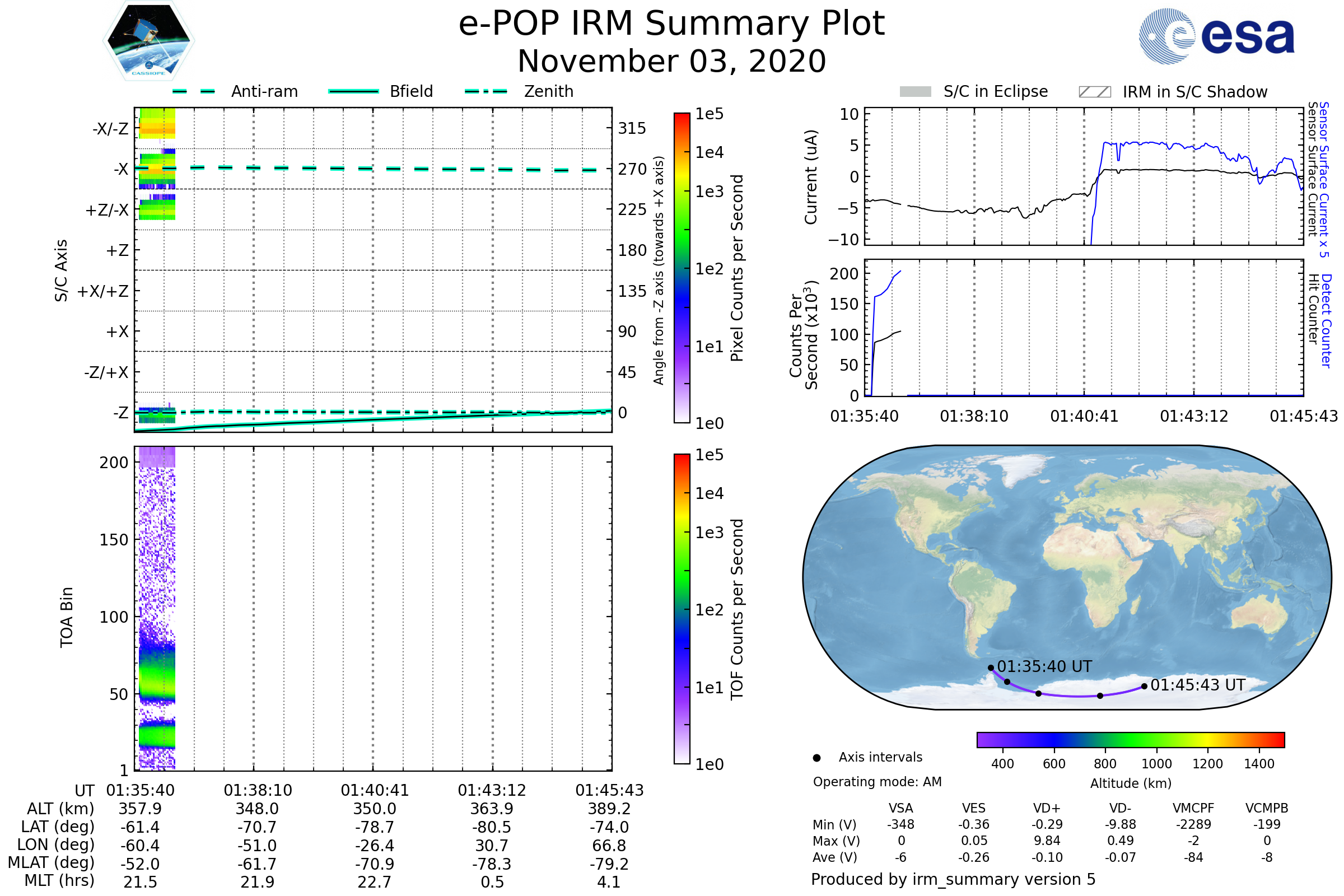Click the S/C in Eclipse gray legend patch

click(915, 92)
